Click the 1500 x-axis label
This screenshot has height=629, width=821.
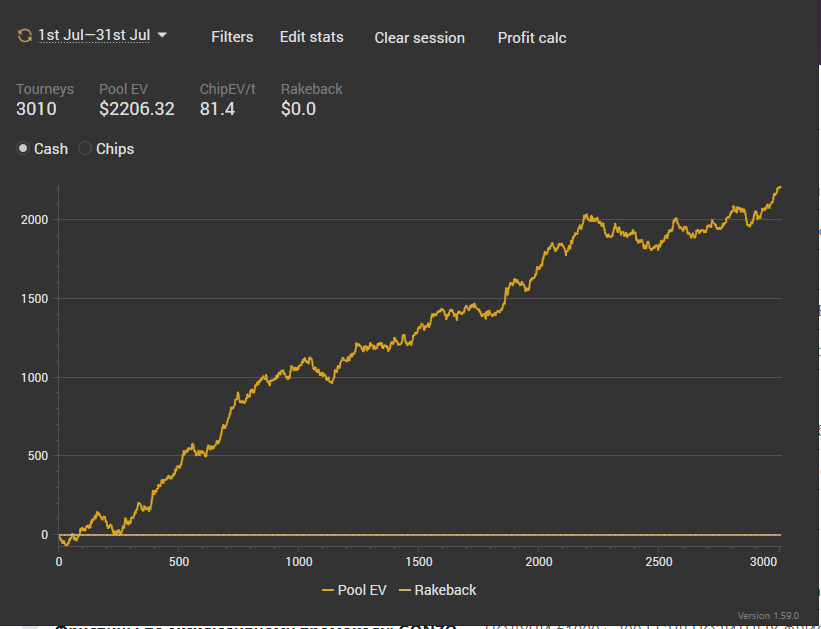coord(420,562)
